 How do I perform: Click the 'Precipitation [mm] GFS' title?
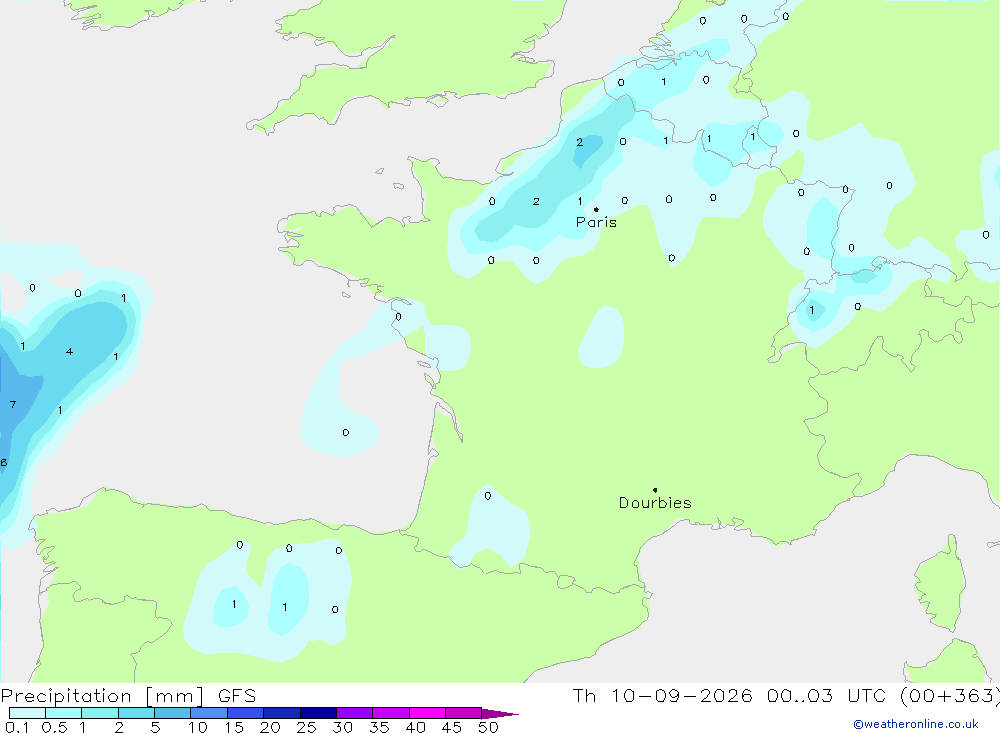click(128, 696)
